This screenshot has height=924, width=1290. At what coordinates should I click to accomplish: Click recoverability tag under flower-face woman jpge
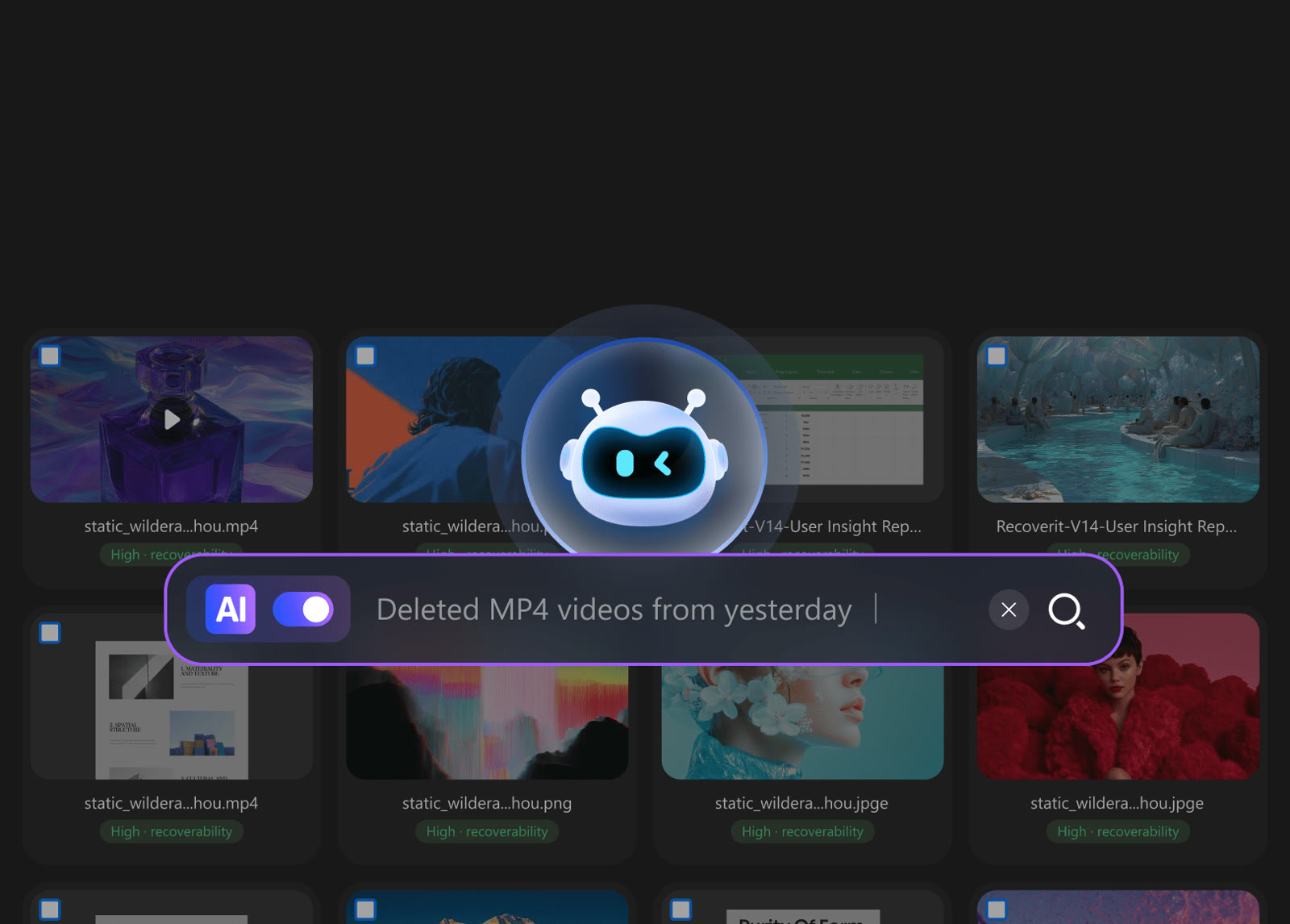[802, 831]
